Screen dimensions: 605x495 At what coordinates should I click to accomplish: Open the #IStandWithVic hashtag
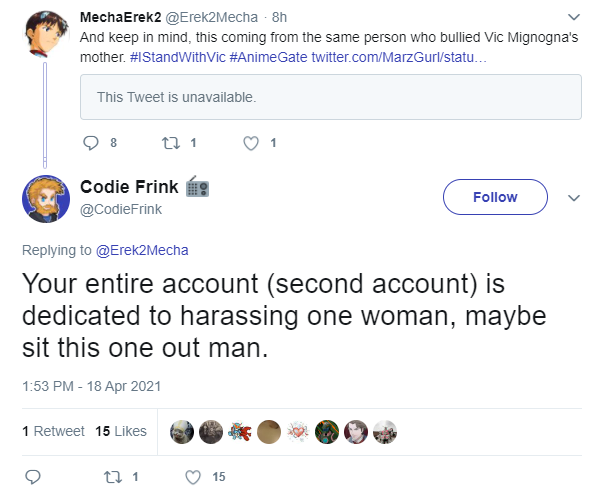tap(178, 57)
